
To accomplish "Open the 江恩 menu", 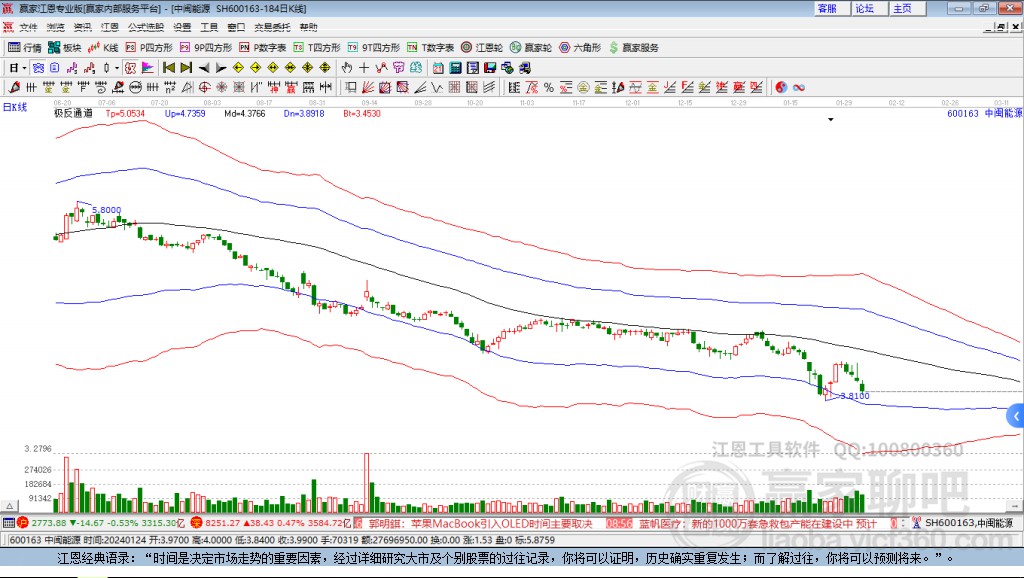I will (110, 27).
